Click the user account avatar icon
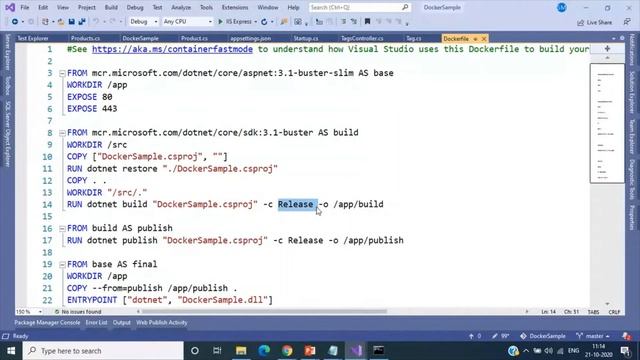 click(562, 7)
